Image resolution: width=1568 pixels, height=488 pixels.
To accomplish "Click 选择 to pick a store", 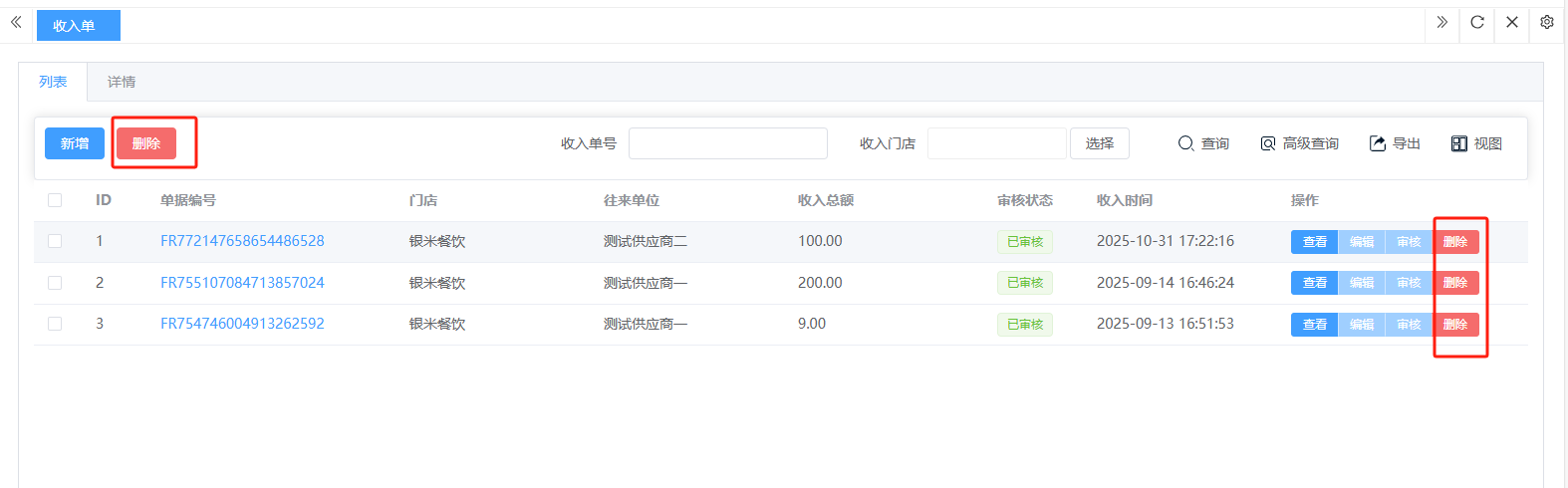I will (x=1099, y=143).
